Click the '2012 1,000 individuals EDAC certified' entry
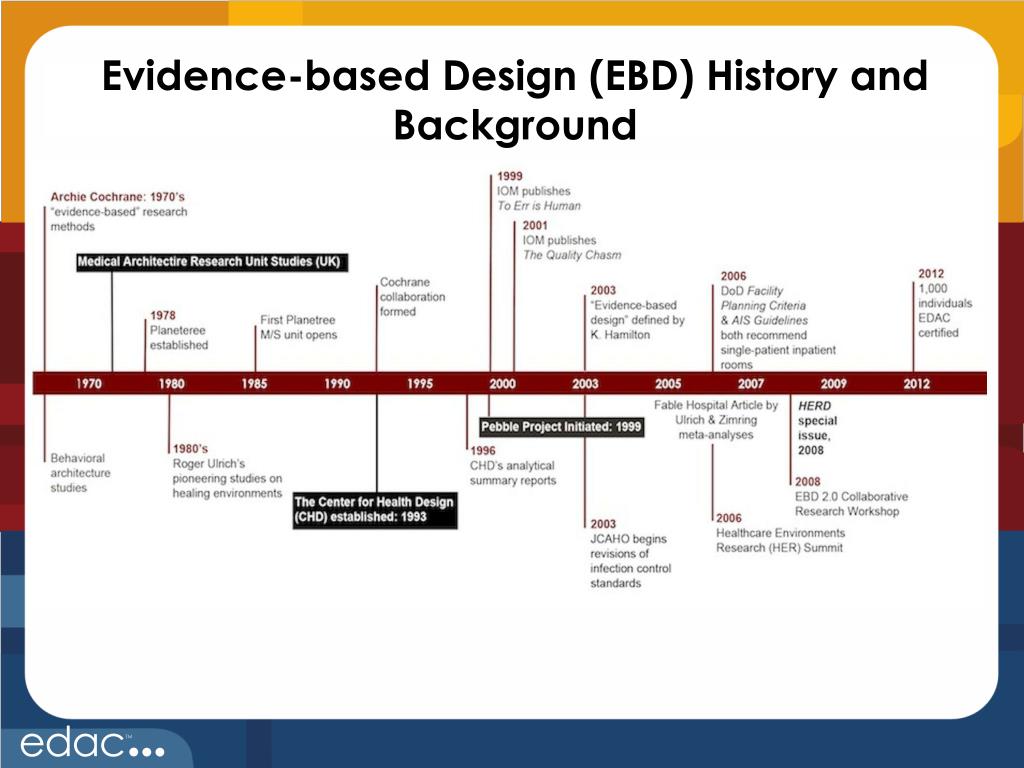This screenshot has height=768, width=1024. tap(944, 303)
